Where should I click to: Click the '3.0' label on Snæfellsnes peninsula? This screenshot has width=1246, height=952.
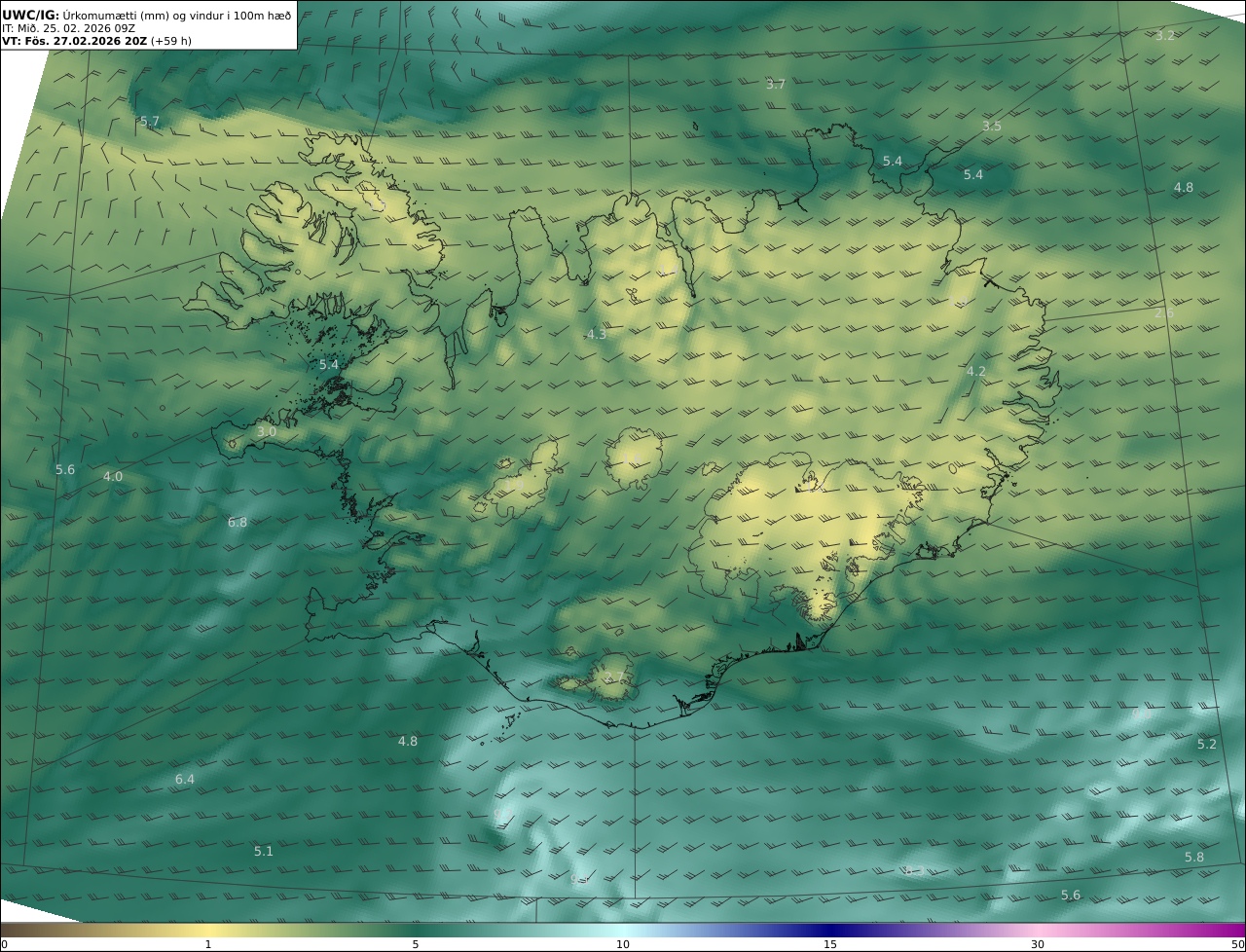coord(267,431)
